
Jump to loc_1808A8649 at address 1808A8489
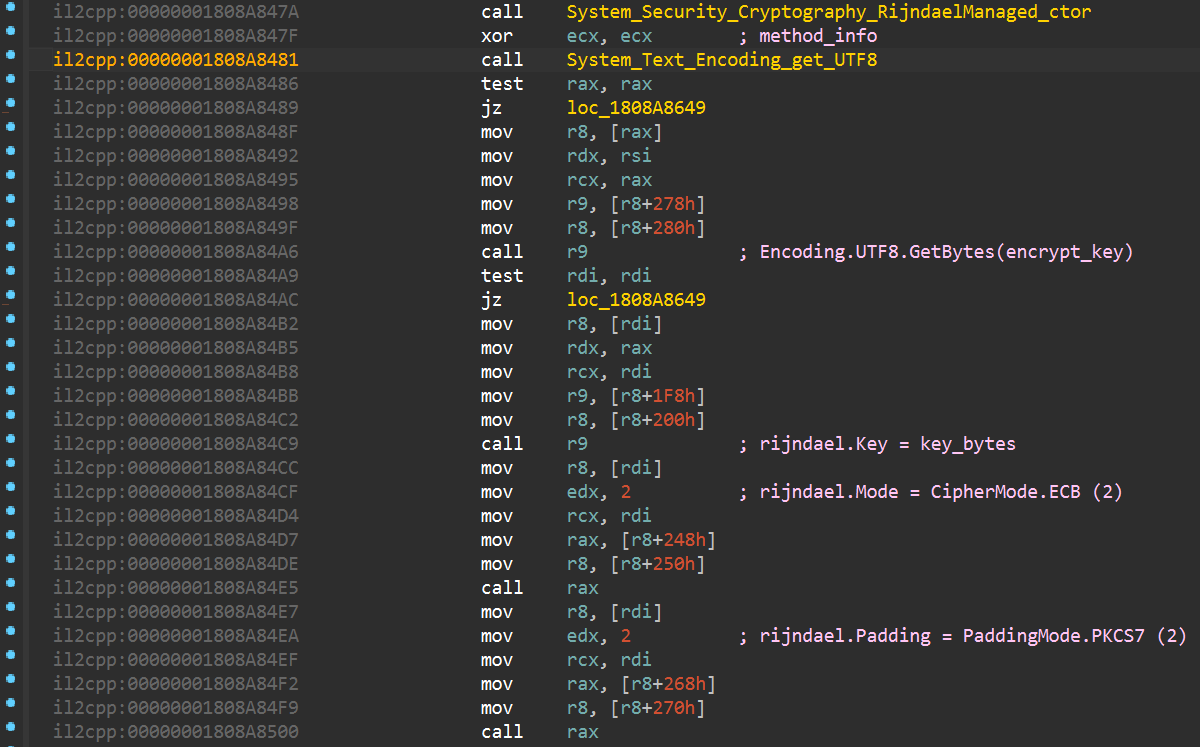636,108
